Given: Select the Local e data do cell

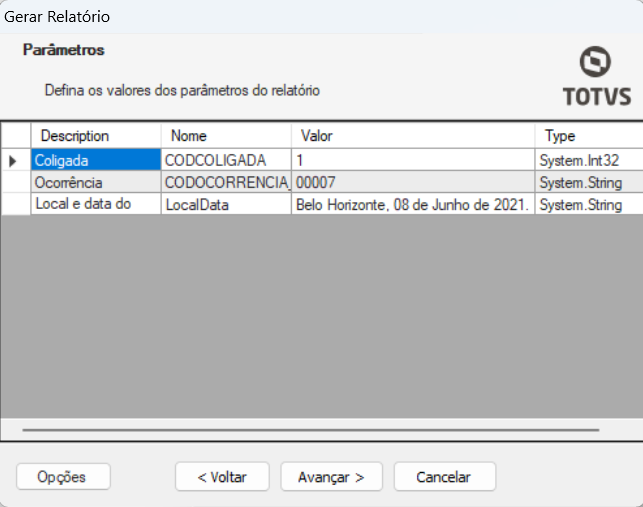Looking at the screenshot, I should point(96,204).
